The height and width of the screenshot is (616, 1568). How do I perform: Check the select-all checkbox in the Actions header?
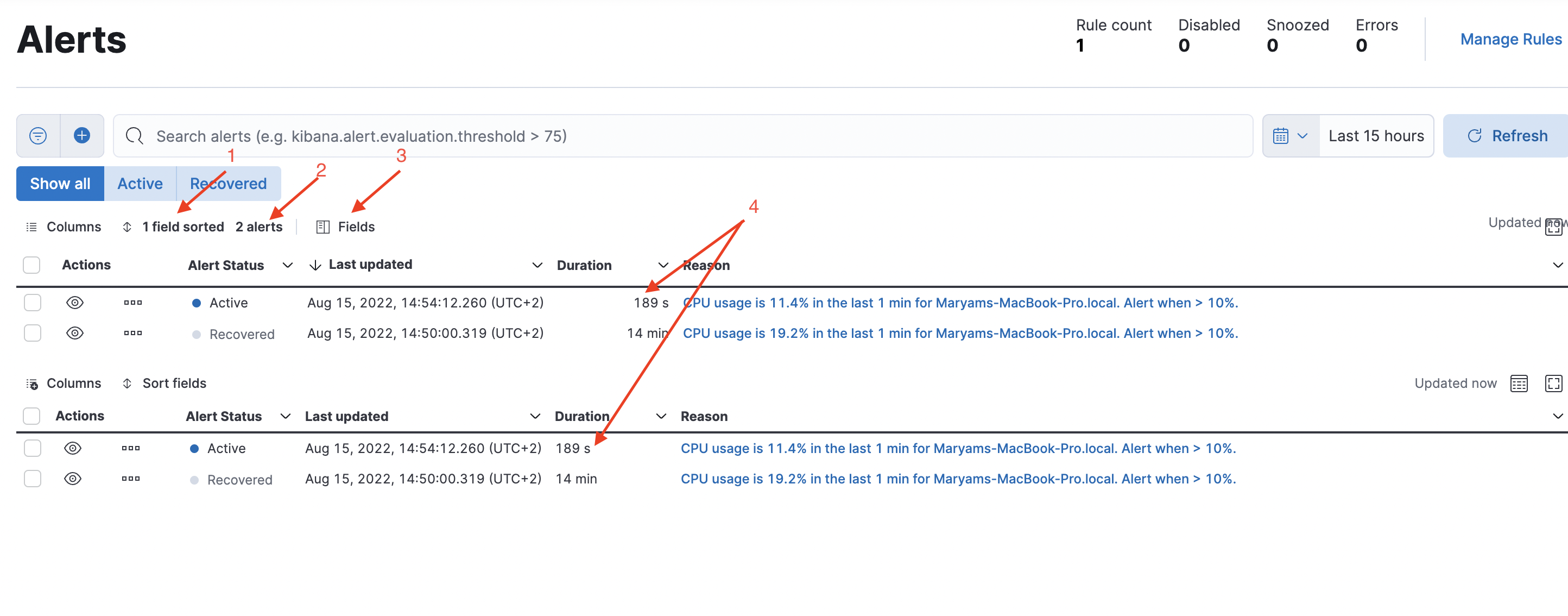pyautogui.click(x=31, y=265)
